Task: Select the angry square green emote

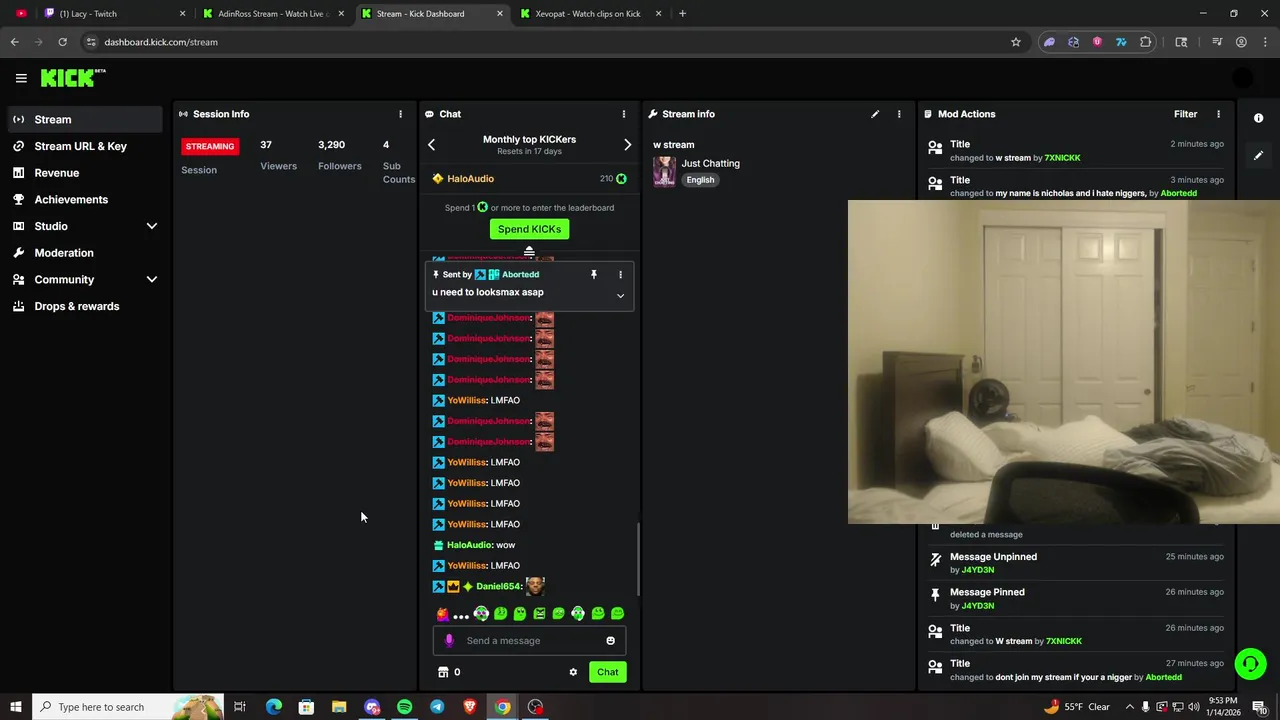Action: (539, 614)
